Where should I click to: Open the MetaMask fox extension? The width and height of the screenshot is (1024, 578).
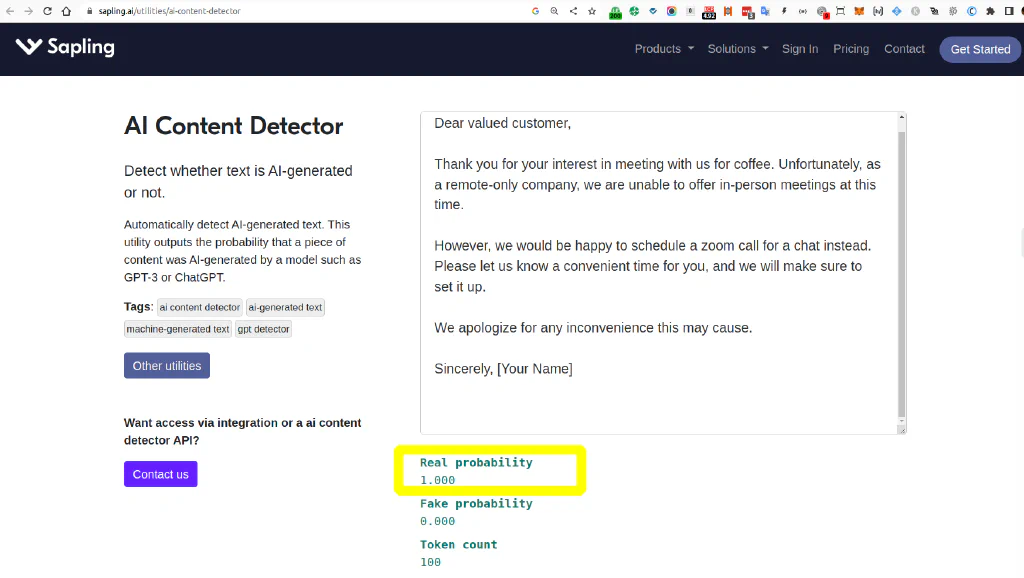pos(859,11)
